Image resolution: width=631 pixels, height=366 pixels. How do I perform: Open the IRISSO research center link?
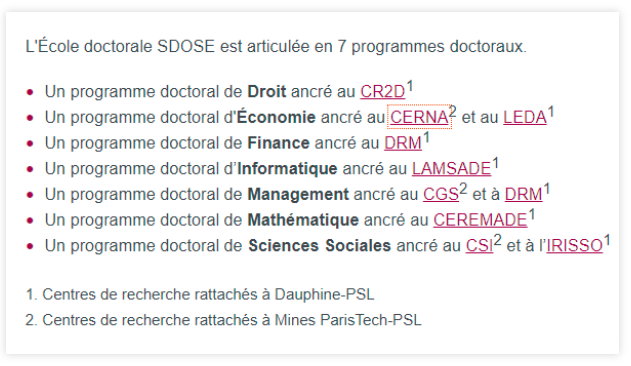click(x=574, y=246)
